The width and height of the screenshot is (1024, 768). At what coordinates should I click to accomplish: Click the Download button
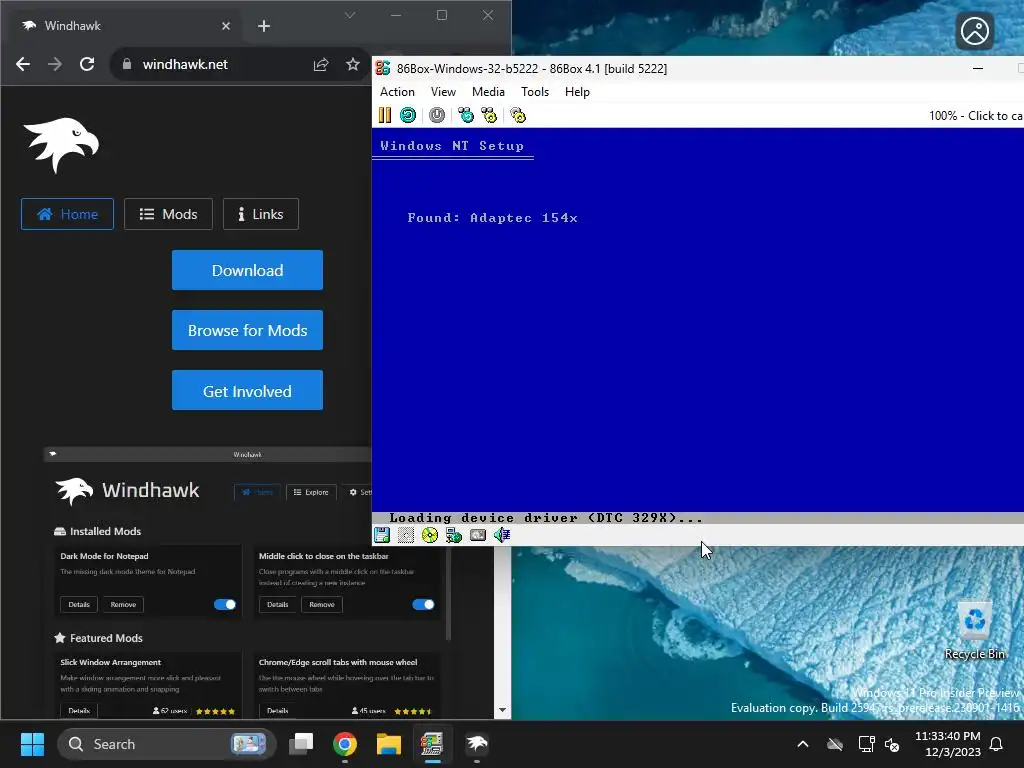click(248, 270)
